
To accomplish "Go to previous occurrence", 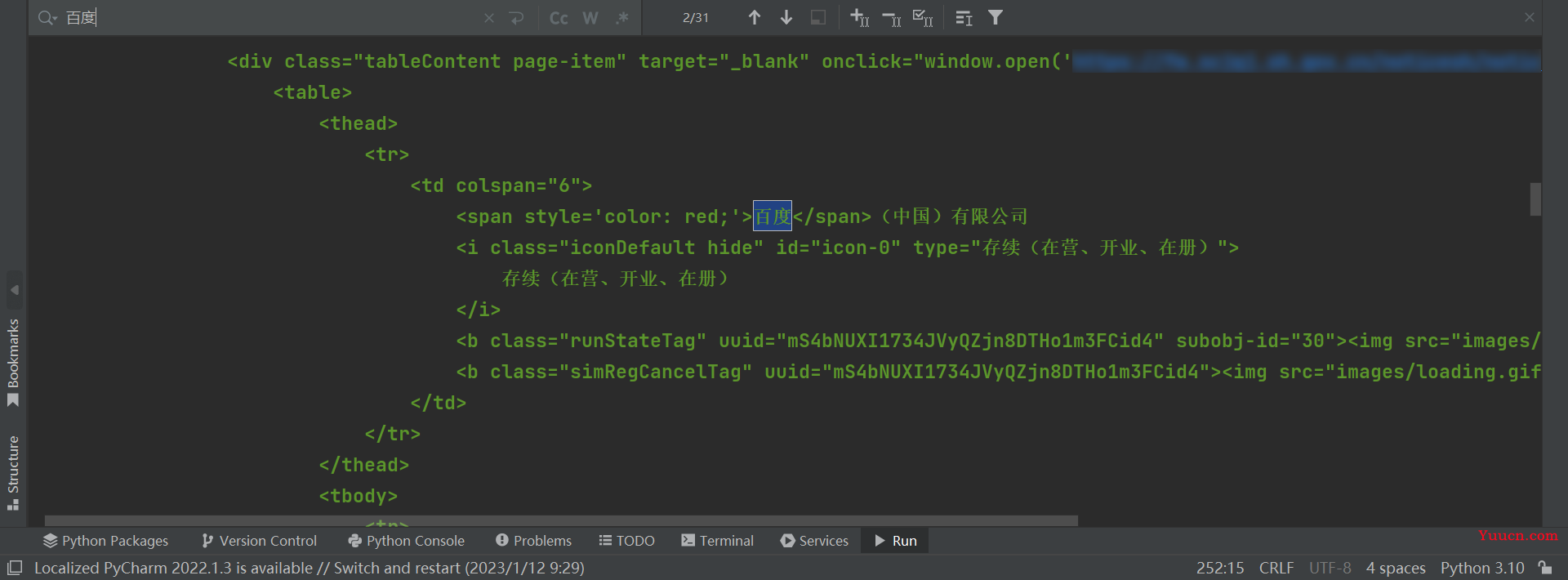I will point(755,17).
